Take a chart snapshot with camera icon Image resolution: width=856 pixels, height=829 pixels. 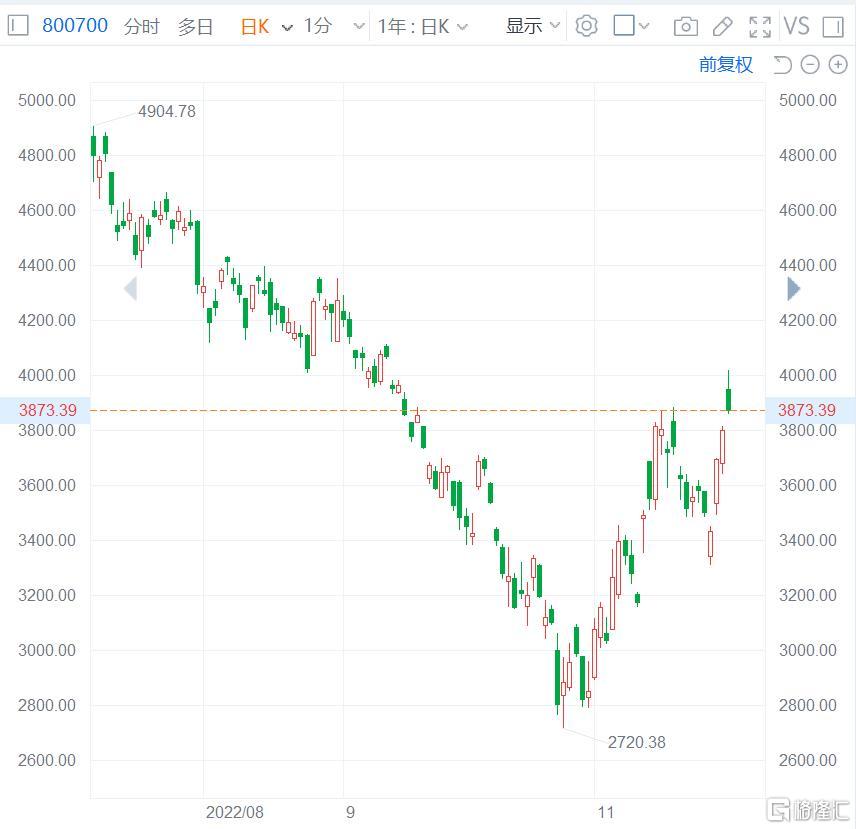tap(685, 26)
